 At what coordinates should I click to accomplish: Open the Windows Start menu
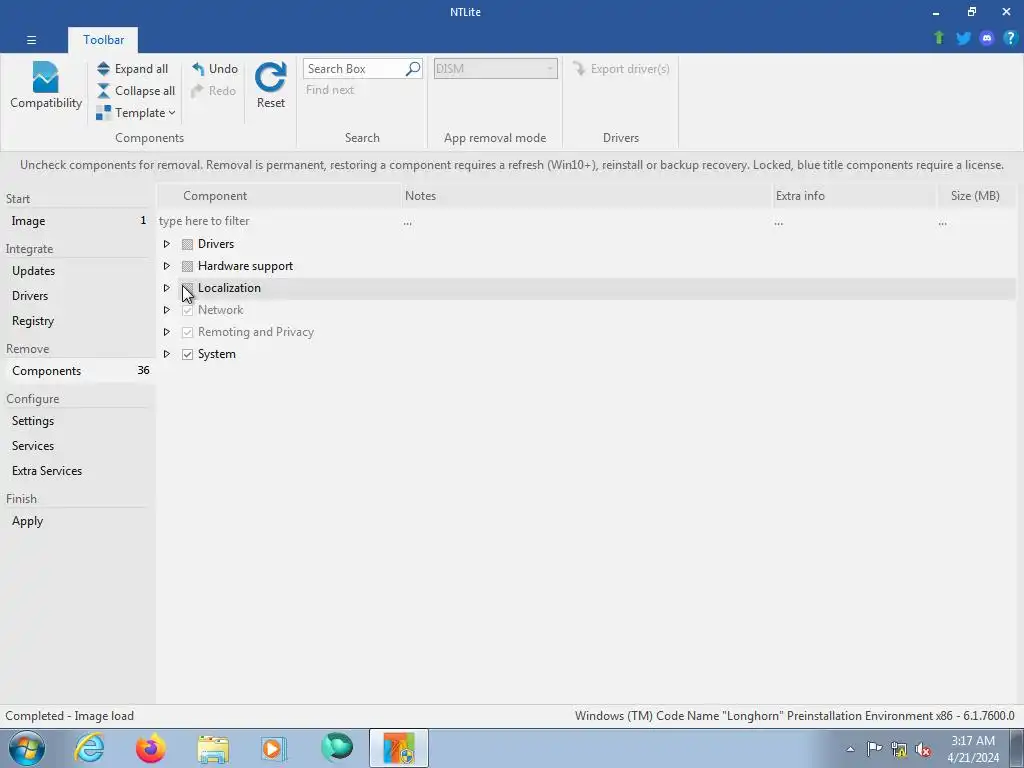click(27, 748)
